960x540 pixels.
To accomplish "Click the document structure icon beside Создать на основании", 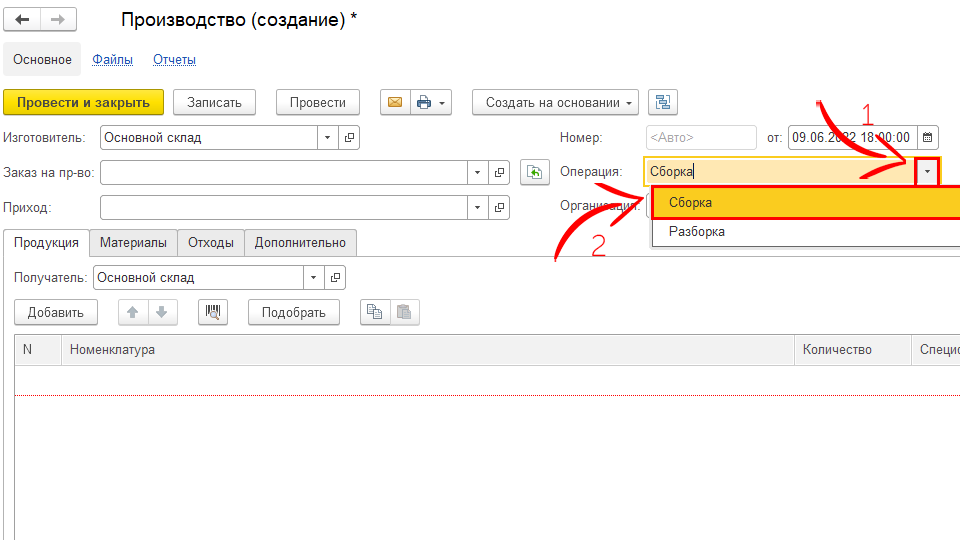I will (x=663, y=102).
